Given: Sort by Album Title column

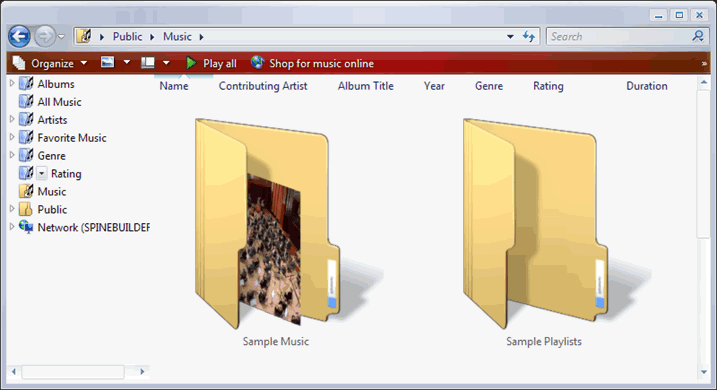Looking at the screenshot, I should click(365, 86).
